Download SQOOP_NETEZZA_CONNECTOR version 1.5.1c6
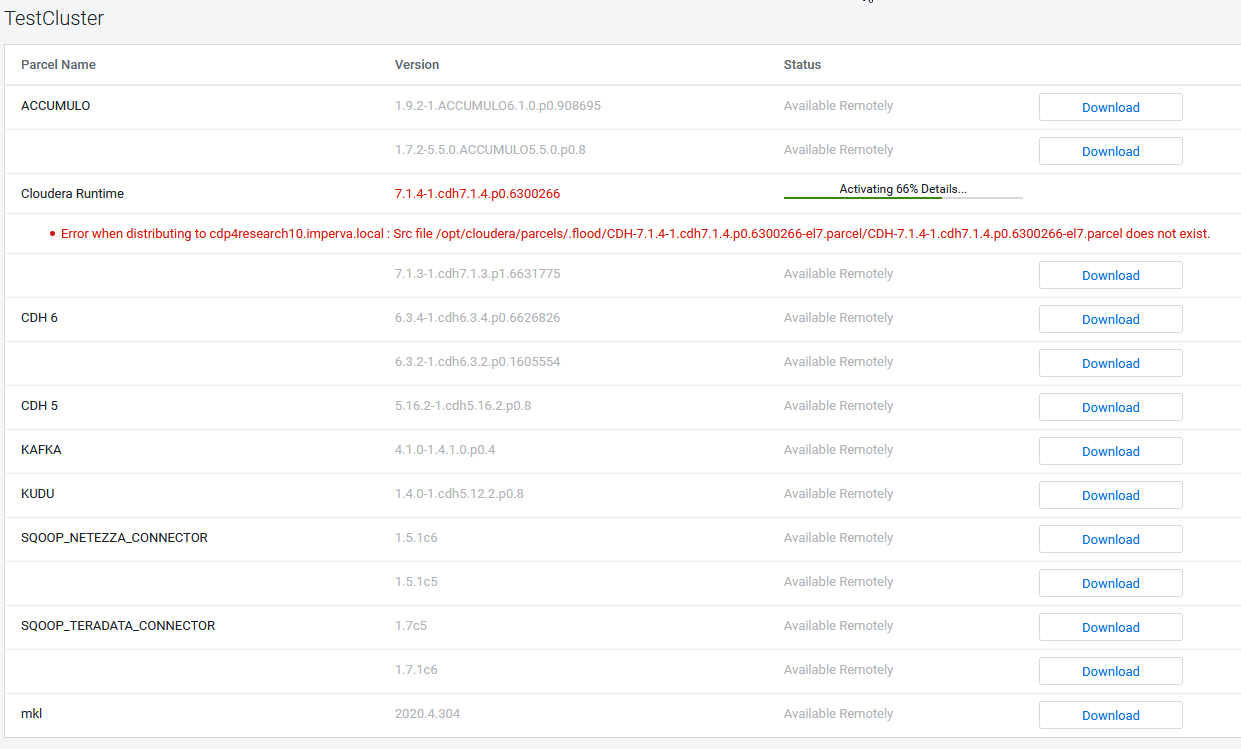This screenshot has height=749, width=1241. click(x=1110, y=539)
